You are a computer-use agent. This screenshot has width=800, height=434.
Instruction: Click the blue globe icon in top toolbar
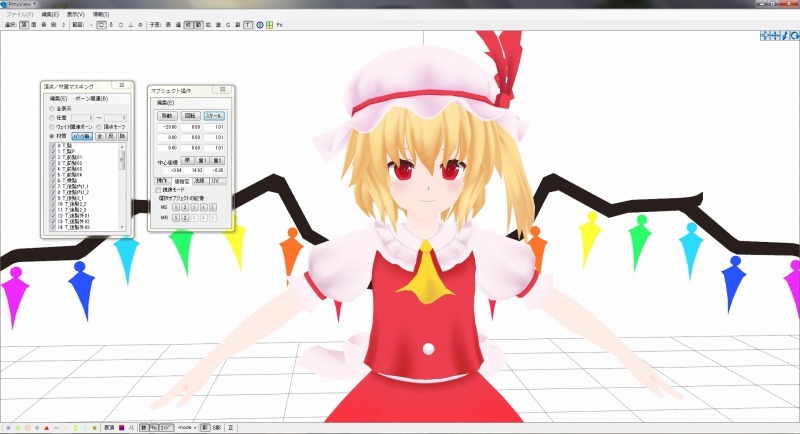[x=260, y=24]
